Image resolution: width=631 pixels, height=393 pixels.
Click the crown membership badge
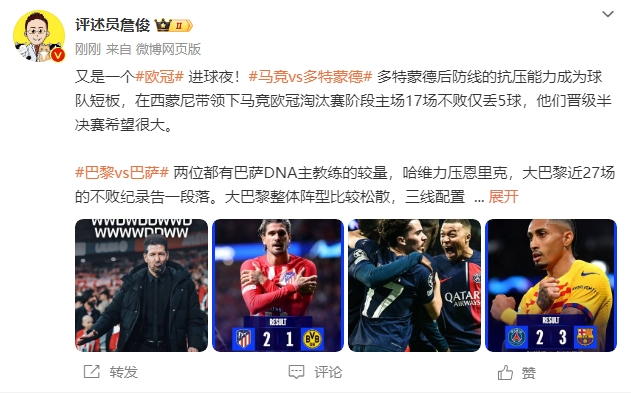tap(174, 25)
